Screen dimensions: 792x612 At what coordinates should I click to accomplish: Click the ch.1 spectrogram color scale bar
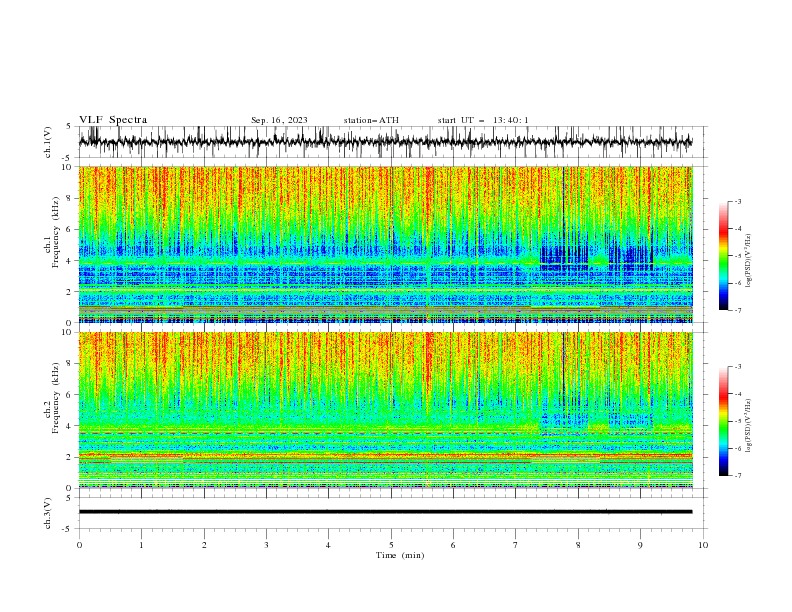(x=723, y=256)
